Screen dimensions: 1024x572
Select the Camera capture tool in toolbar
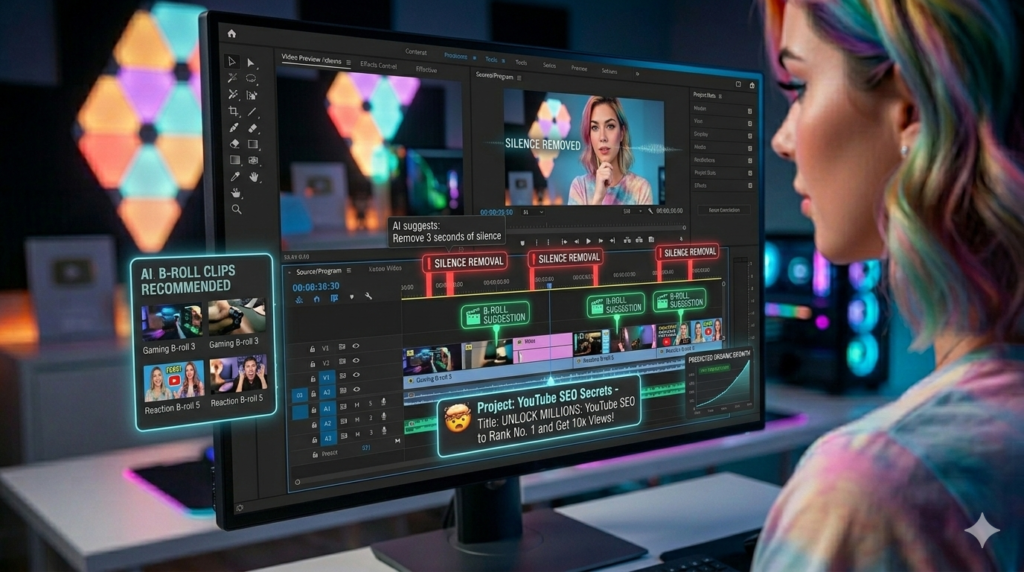[x=253, y=160]
